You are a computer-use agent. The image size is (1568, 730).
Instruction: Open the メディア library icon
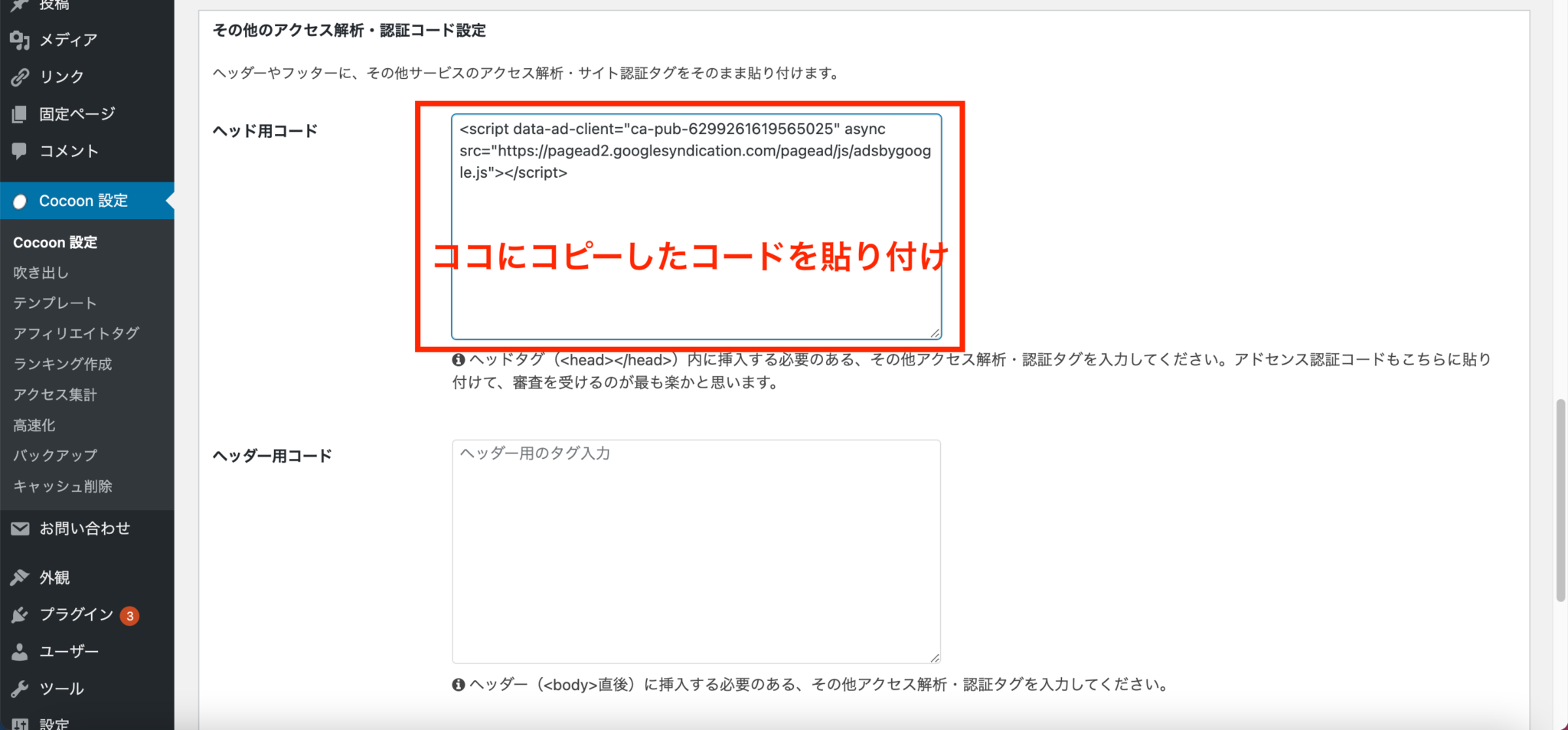pos(19,40)
